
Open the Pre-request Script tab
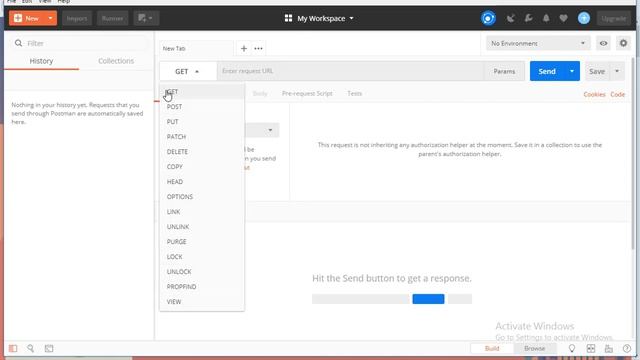coord(307,93)
